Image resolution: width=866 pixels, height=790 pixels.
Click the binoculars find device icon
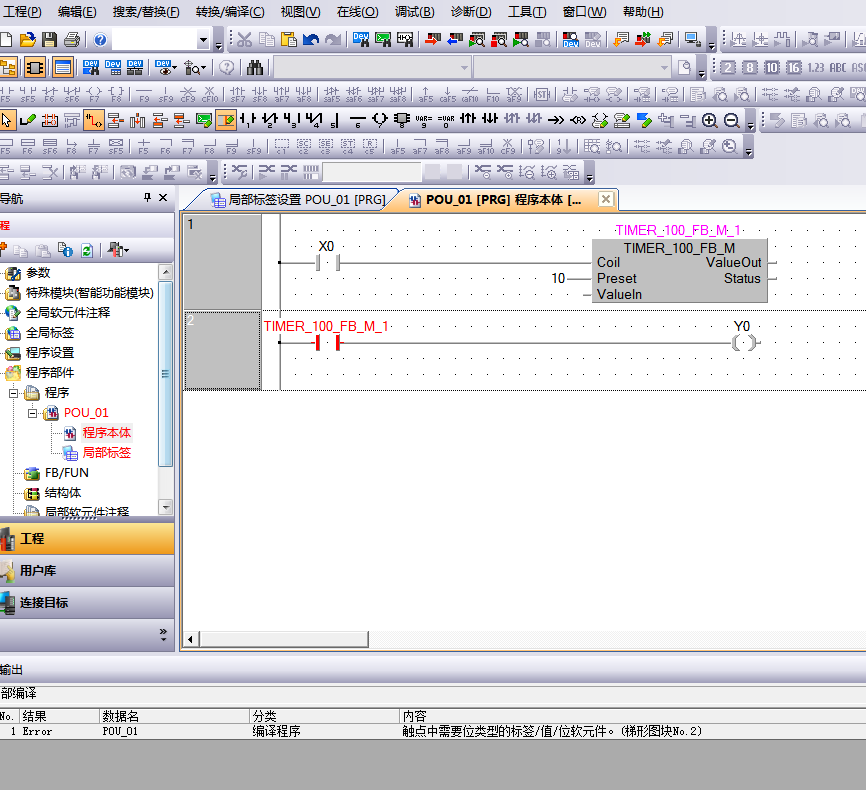pyautogui.click(x=255, y=67)
